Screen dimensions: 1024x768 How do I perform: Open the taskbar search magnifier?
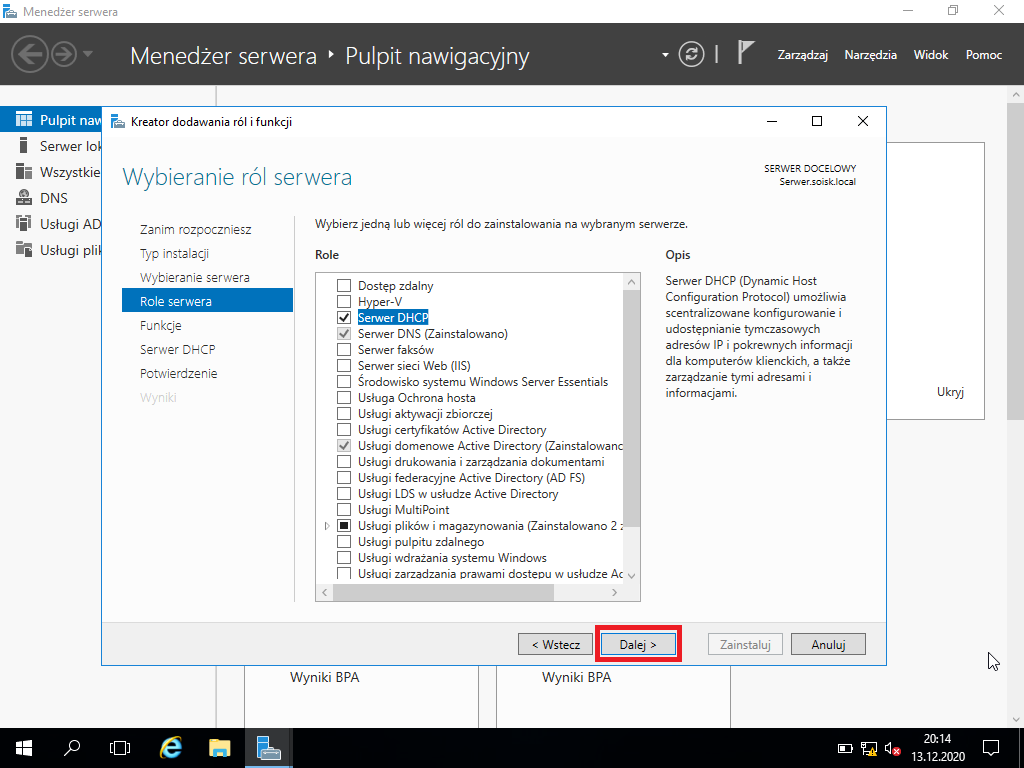coord(72,747)
